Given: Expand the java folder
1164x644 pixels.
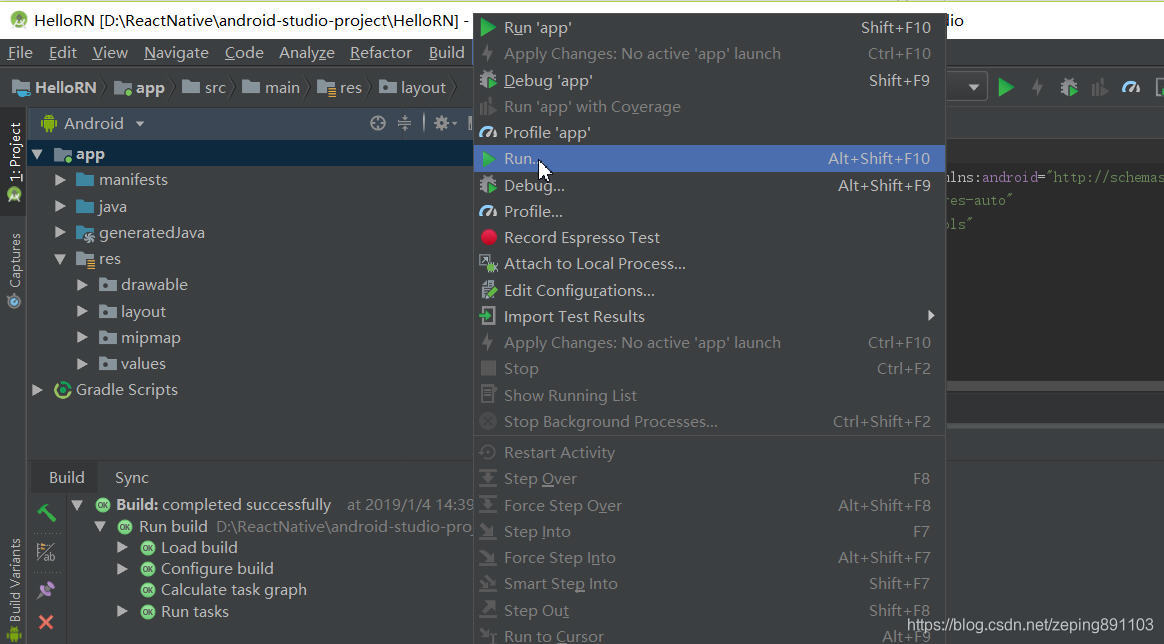Looking at the screenshot, I should pyautogui.click(x=60, y=206).
